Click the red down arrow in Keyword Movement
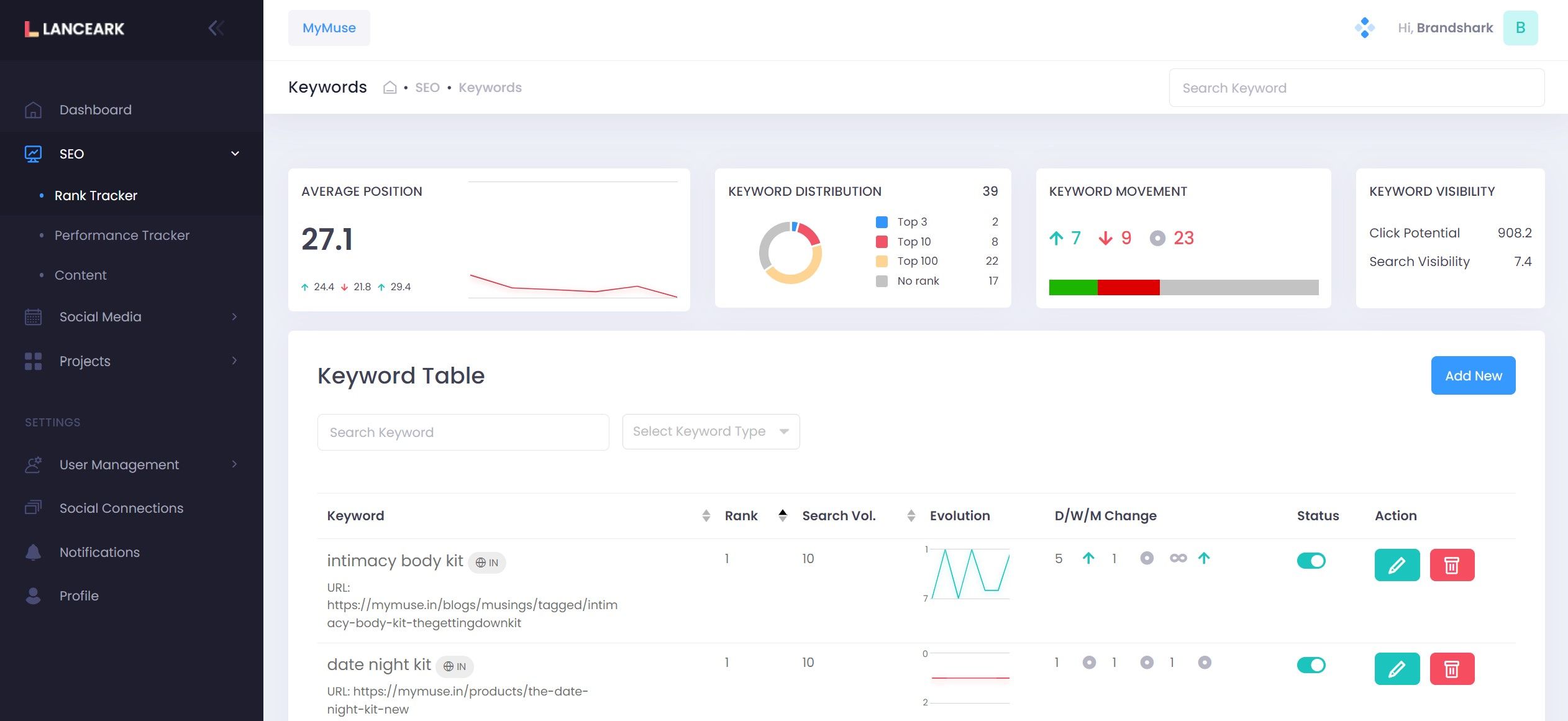This screenshot has width=1568, height=721. [1106, 238]
